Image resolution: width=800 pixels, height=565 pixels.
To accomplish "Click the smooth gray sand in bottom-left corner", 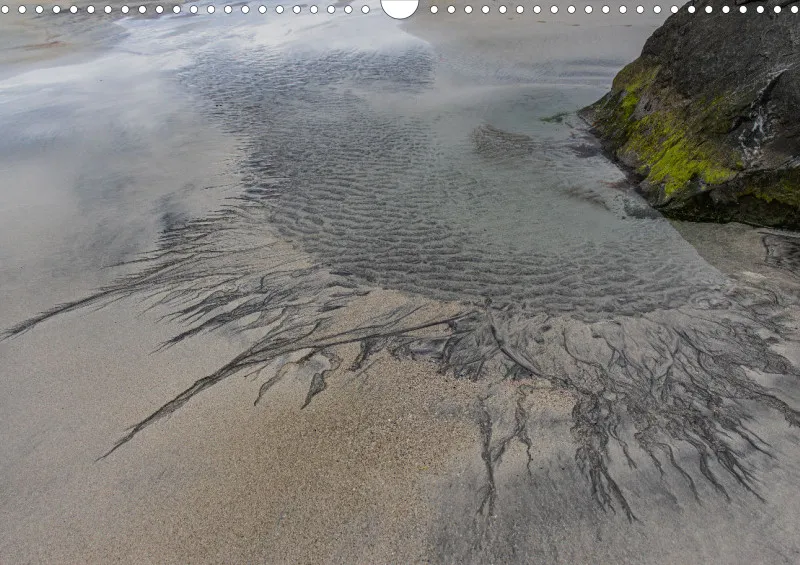I will pos(77,485).
